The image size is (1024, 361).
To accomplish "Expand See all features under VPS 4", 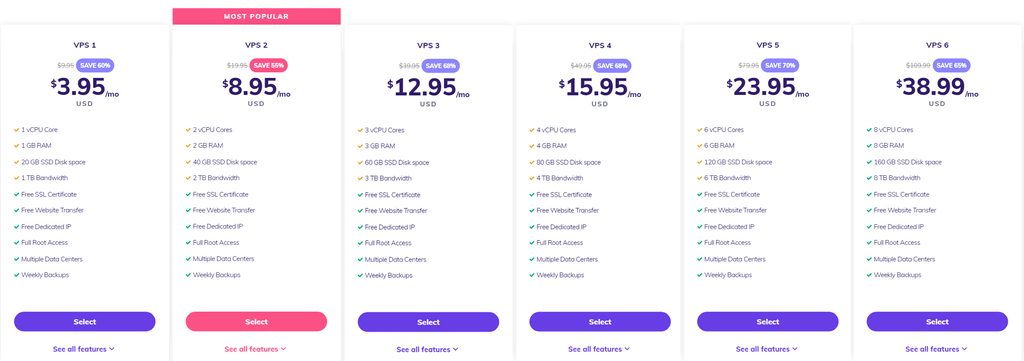I will 599,349.
